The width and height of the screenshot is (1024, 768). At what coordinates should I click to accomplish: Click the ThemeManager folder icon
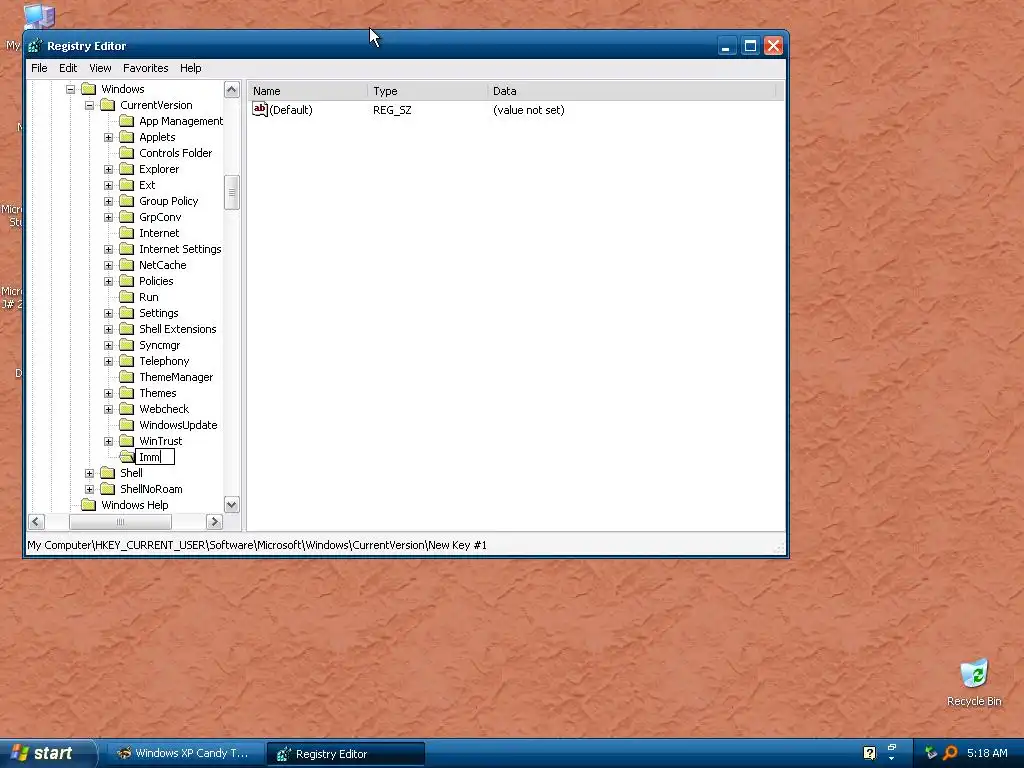[127, 377]
